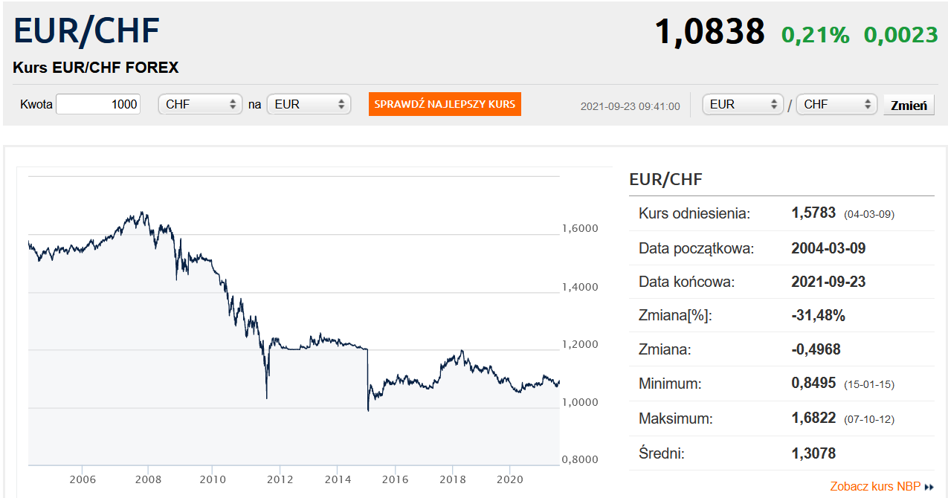Image resolution: width=948 pixels, height=498 pixels.
Task: Open the EUR target currency dropdown
Action: [x=309, y=104]
